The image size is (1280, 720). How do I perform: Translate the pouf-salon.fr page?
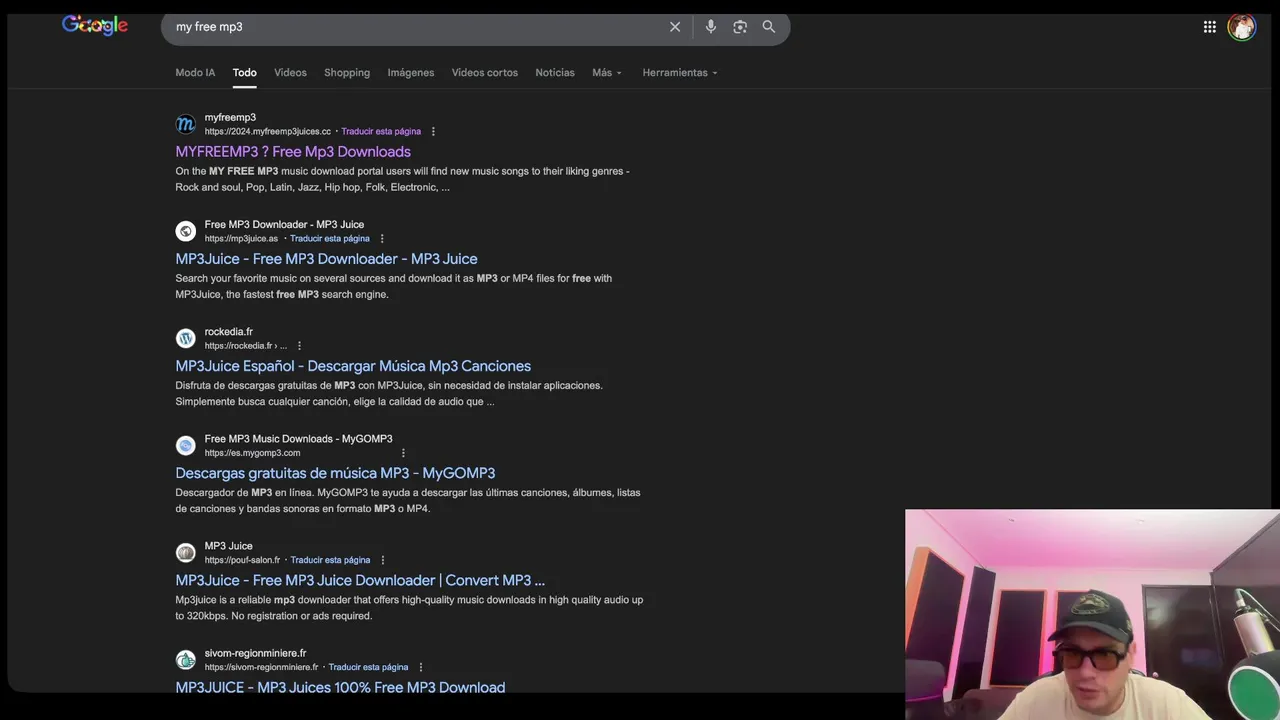pyautogui.click(x=330, y=560)
